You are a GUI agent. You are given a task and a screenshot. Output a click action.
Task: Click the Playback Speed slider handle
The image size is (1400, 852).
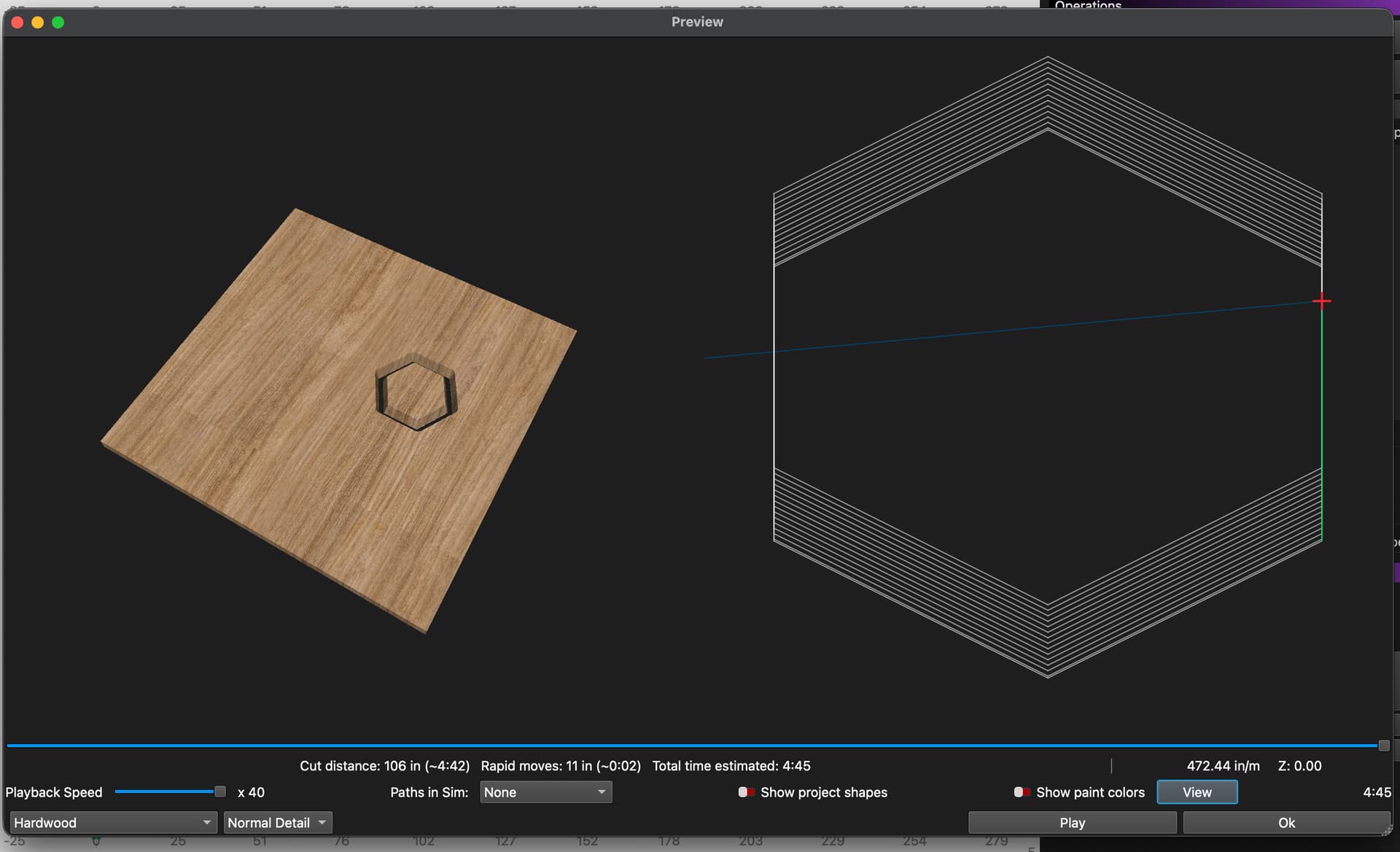219,791
